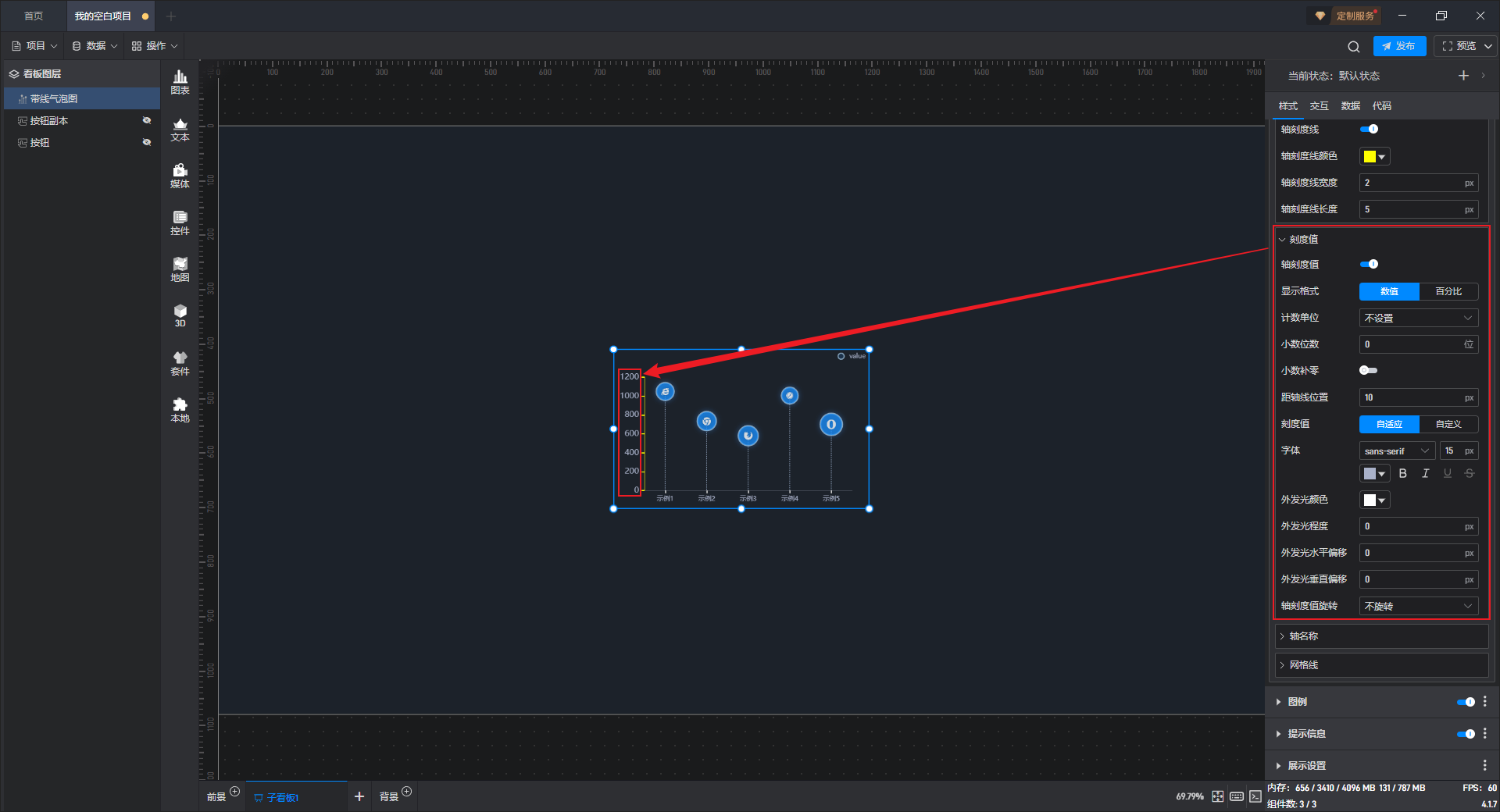
Task: Open the 本地 local component library
Action: [x=180, y=410]
